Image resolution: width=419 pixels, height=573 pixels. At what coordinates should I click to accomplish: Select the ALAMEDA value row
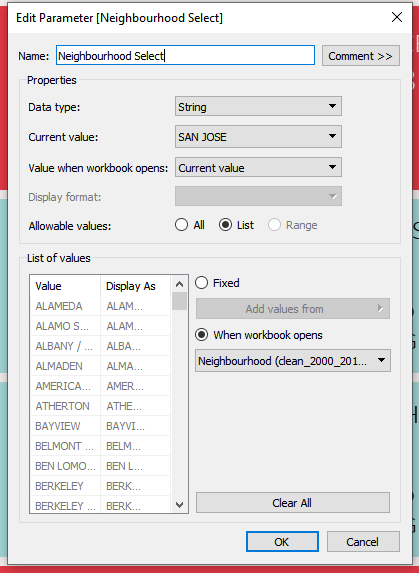100,306
